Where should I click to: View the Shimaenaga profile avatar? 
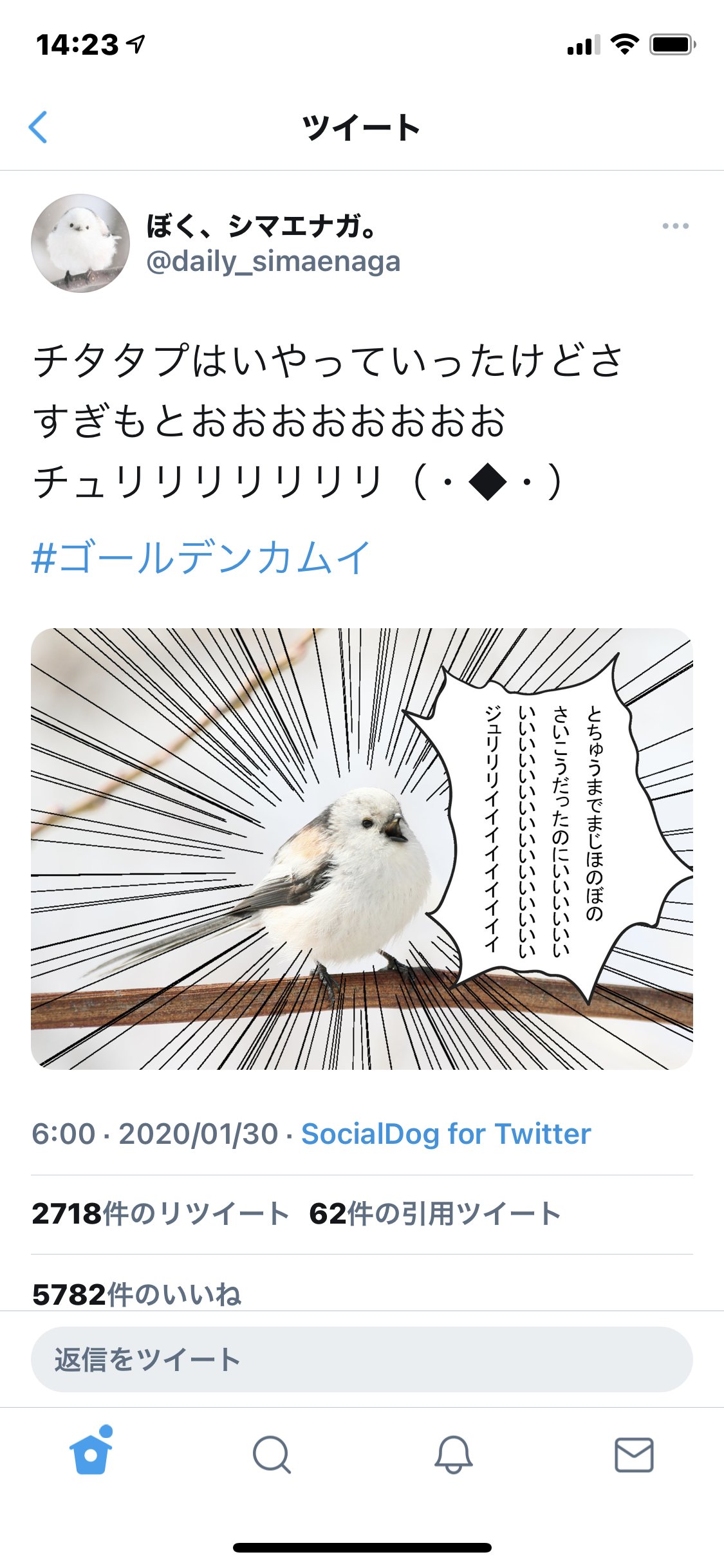80,243
